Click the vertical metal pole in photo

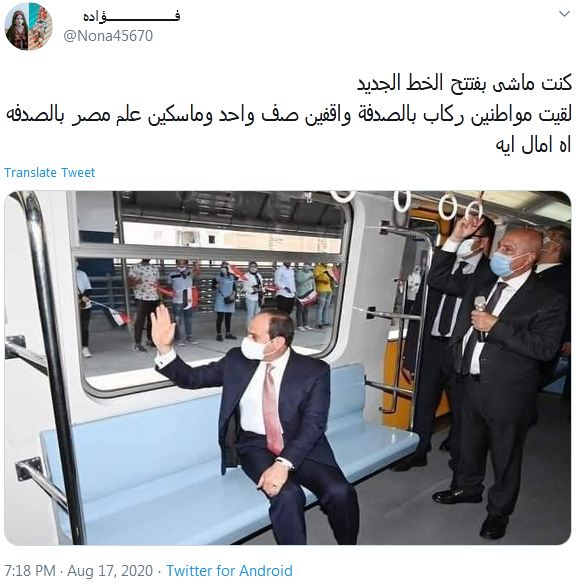(x=55, y=366)
